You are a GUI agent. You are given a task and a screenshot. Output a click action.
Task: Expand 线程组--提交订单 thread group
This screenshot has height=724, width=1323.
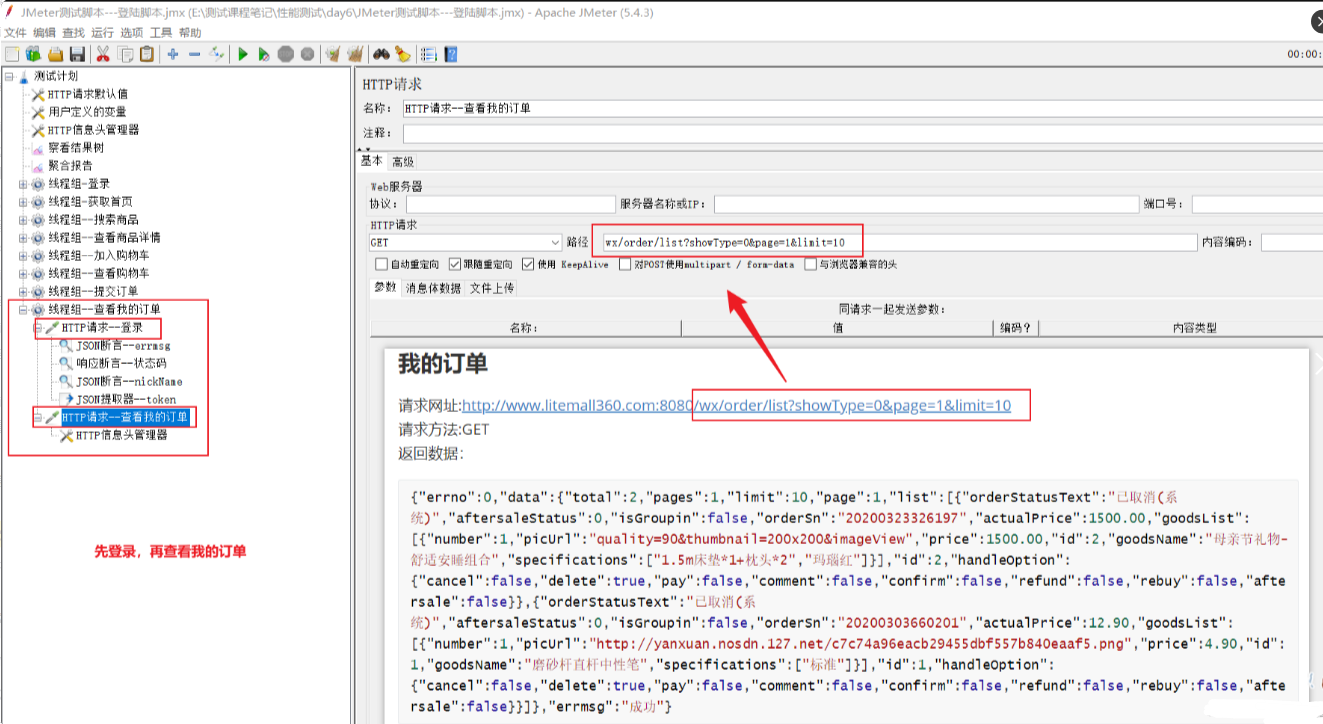(x=23, y=292)
